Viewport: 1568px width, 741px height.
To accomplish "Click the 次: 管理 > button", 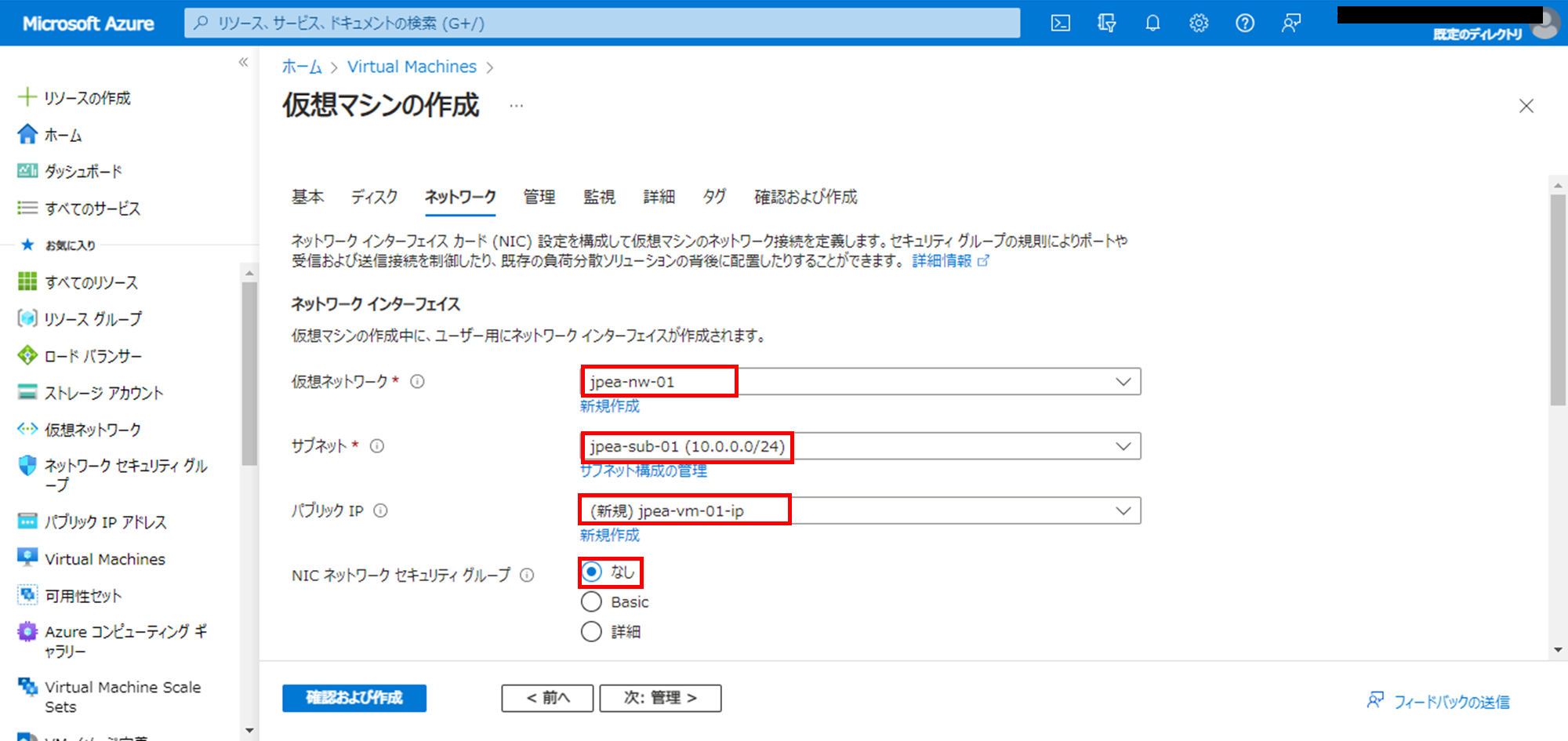I will coord(660,698).
